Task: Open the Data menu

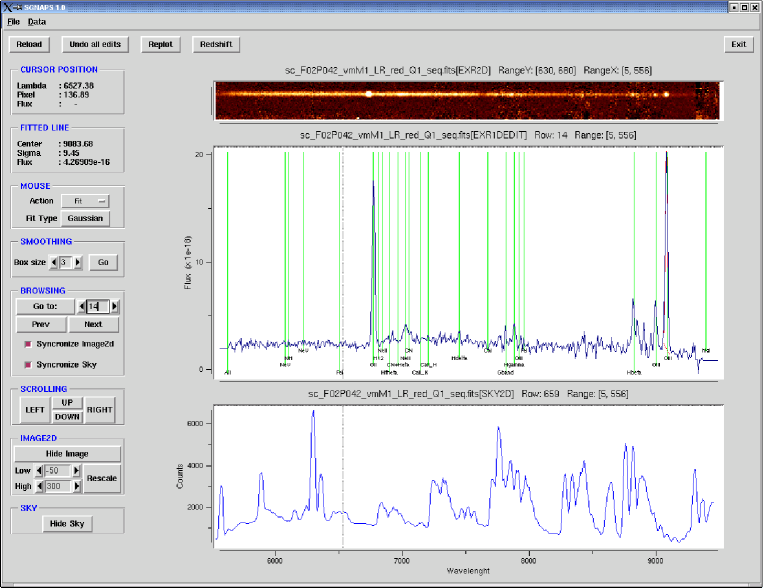Action: pos(36,21)
